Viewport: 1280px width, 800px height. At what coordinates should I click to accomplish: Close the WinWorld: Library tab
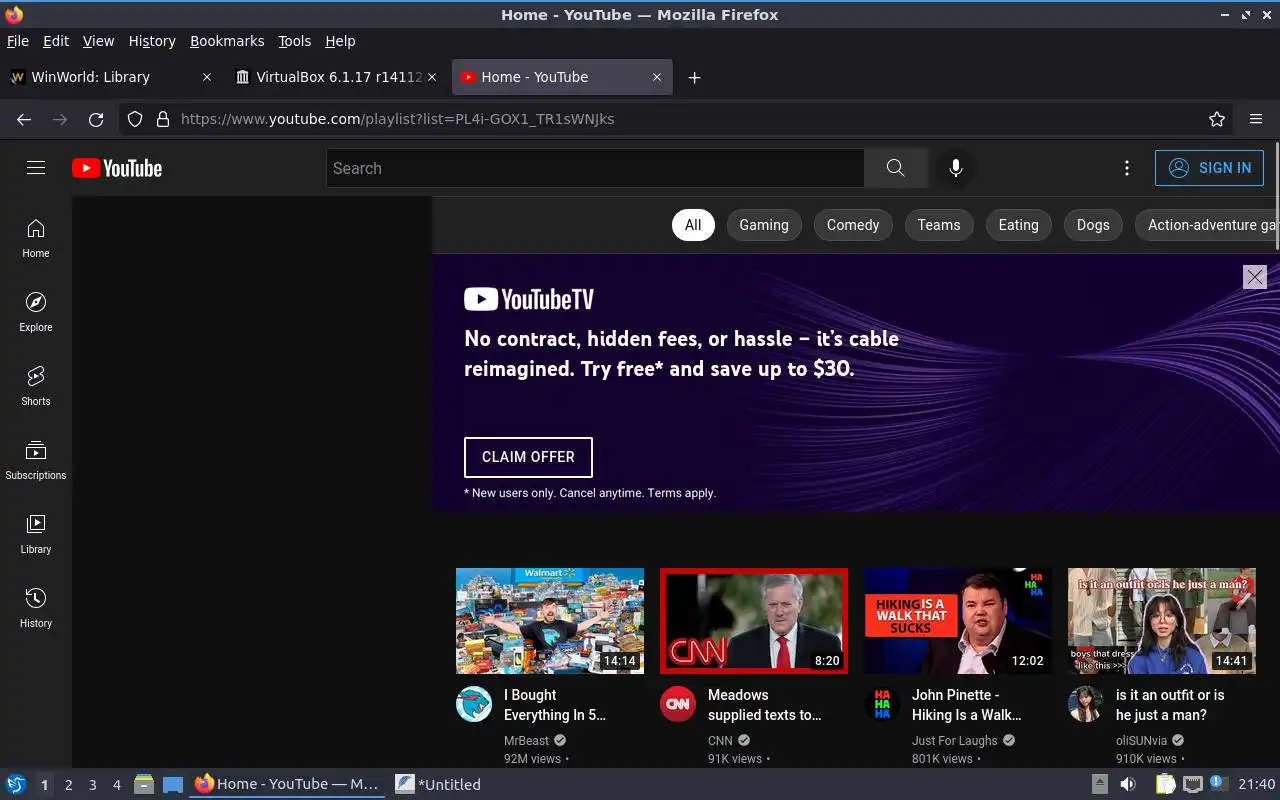[207, 77]
